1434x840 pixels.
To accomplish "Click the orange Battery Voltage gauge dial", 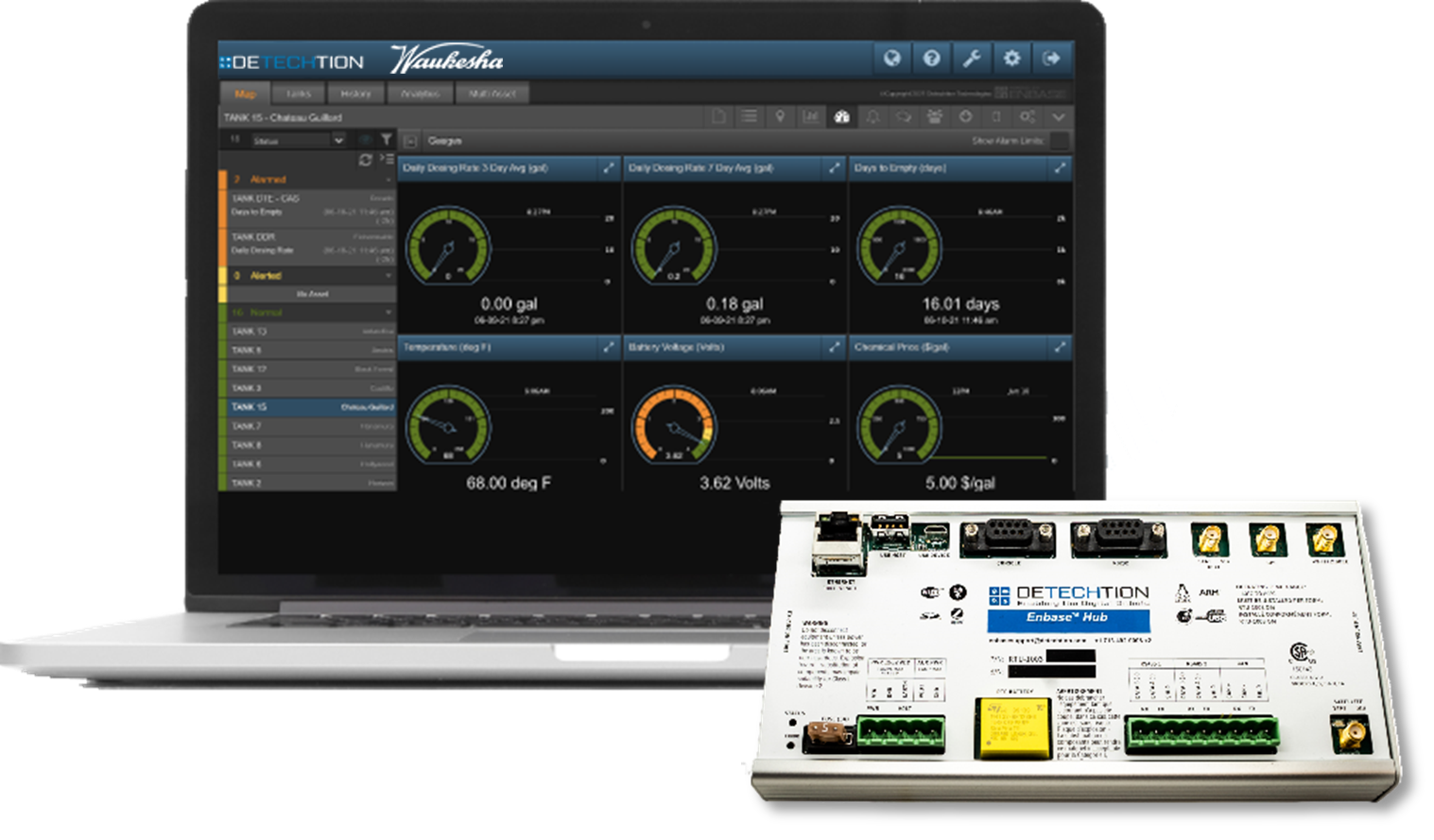I will pos(674,425).
